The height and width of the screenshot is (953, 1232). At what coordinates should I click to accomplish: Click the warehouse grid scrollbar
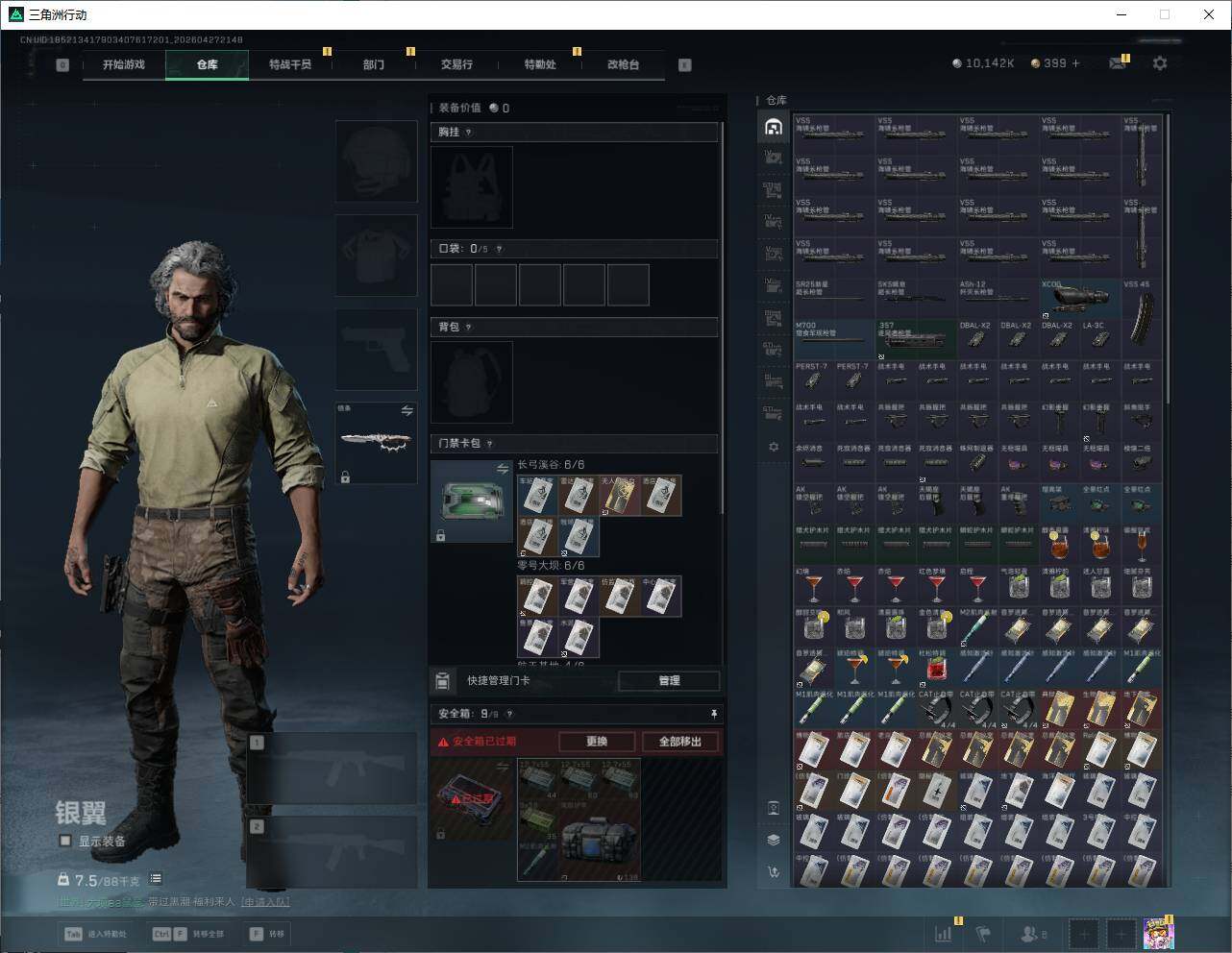(x=1168, y=259)
